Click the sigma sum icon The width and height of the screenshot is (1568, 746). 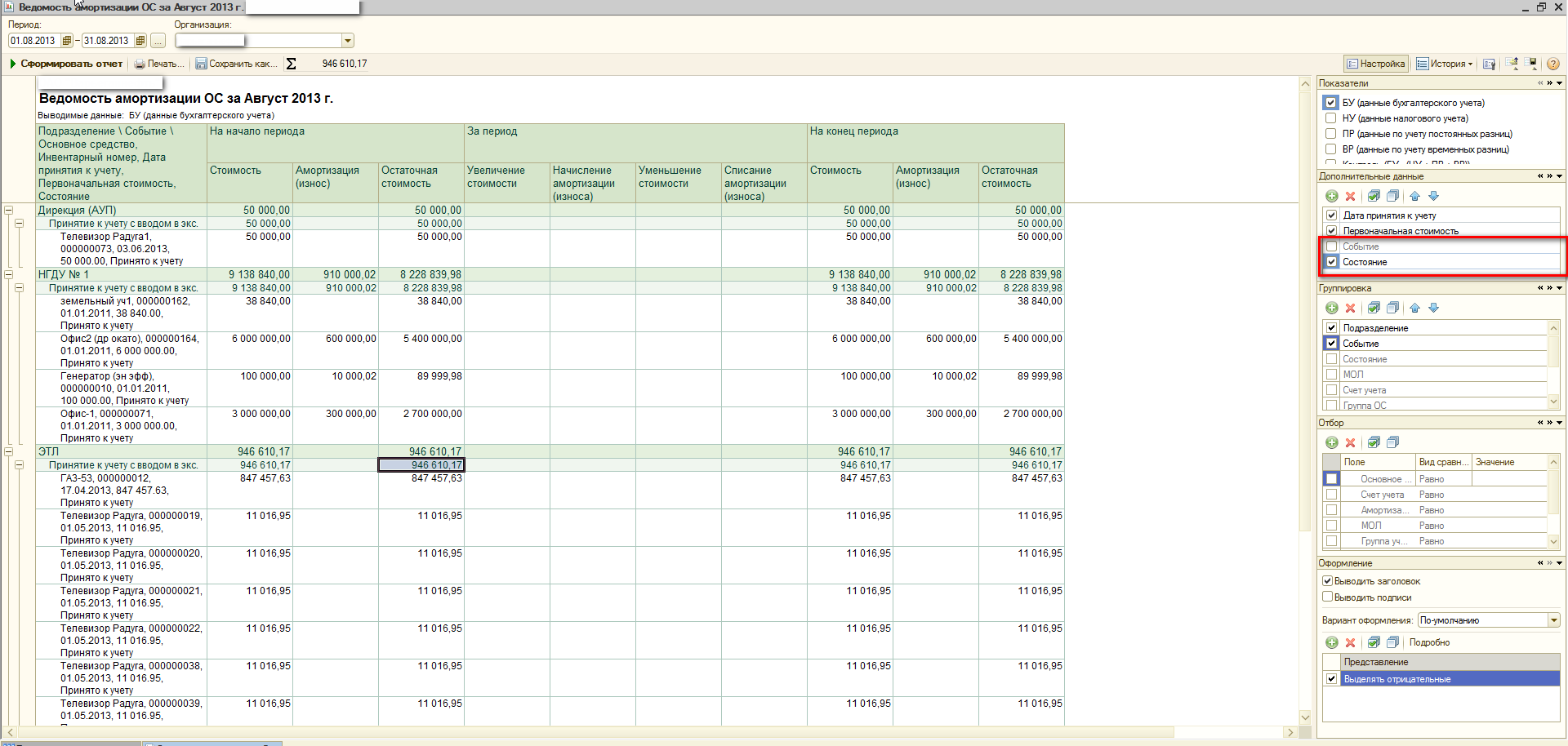(x=291, y=64)
